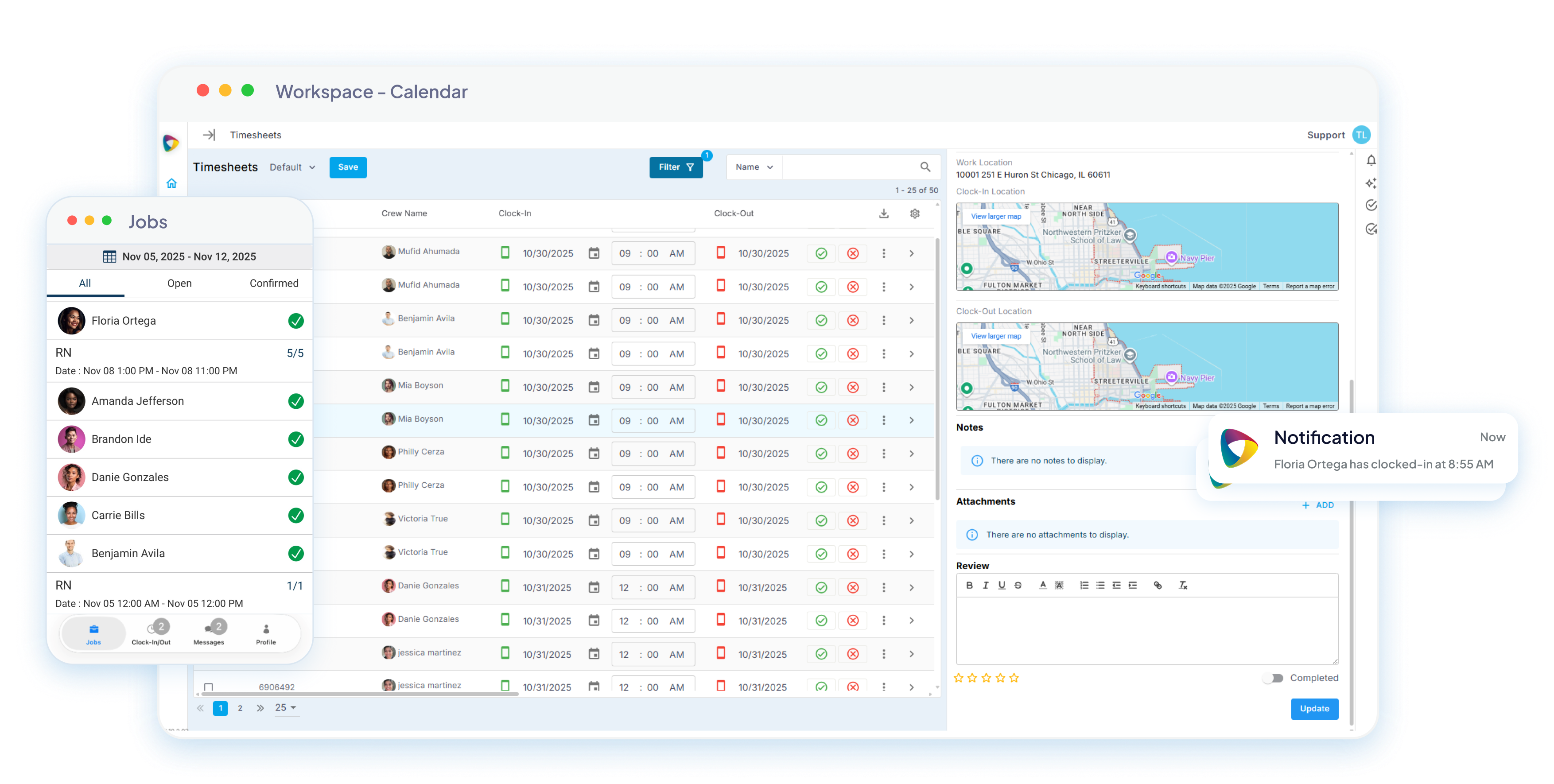
Task: Open View larger map for Clock-In Location
Action: pyautogui.click(x=995, y=216)
